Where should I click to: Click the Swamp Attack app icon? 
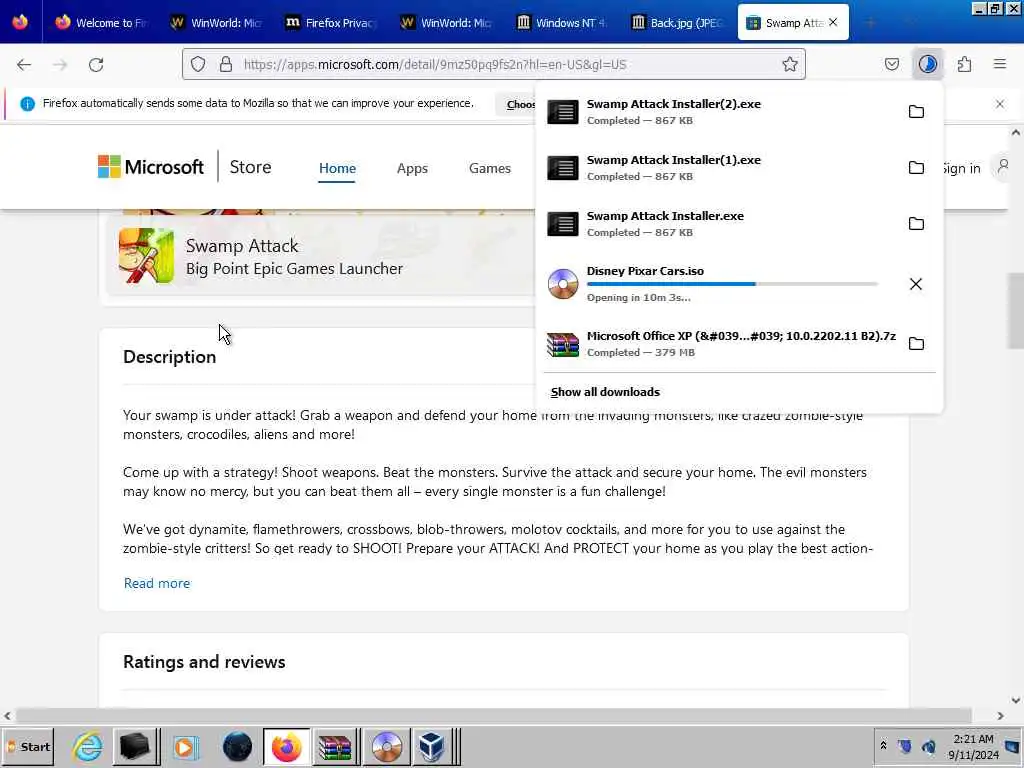pos(147,256)
